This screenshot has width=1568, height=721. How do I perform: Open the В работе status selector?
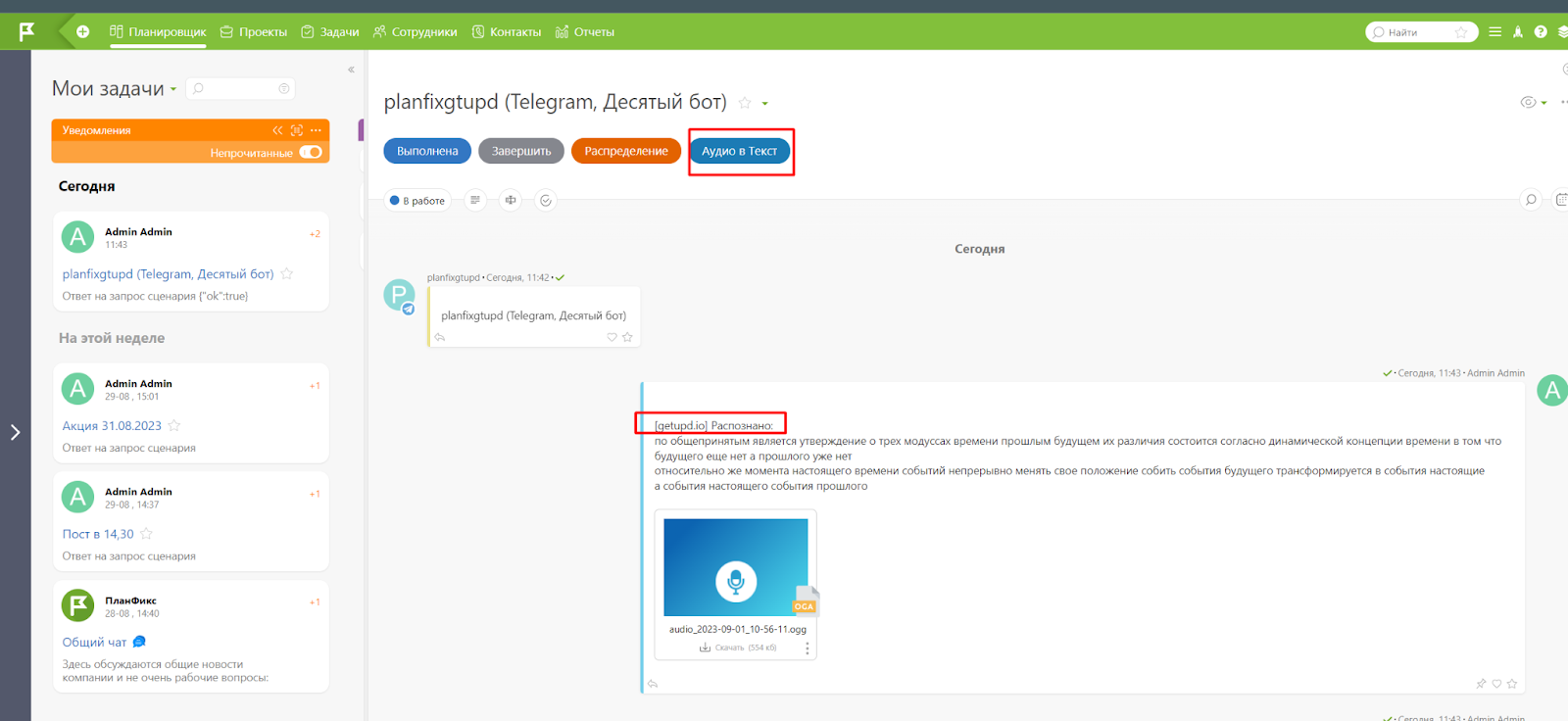click(417, 201)
